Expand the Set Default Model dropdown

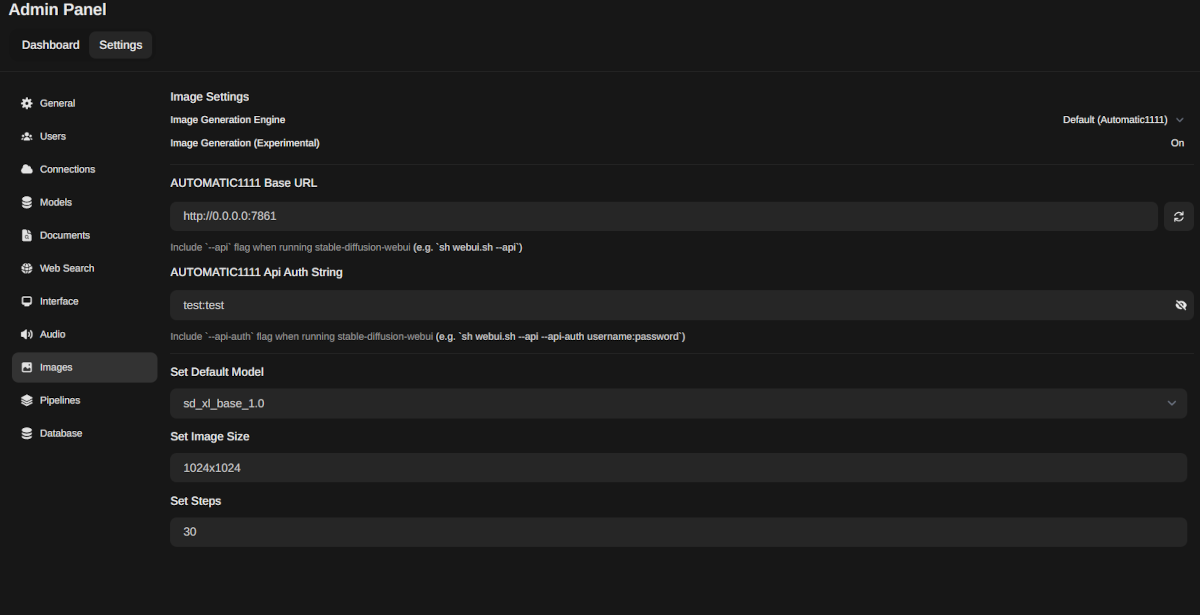pyautogui.click(x=678, y=403)
